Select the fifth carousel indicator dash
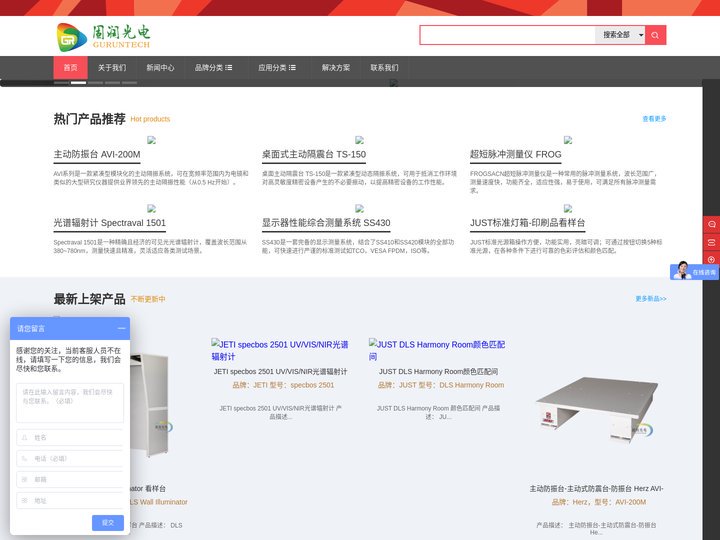 click(129, 83)
